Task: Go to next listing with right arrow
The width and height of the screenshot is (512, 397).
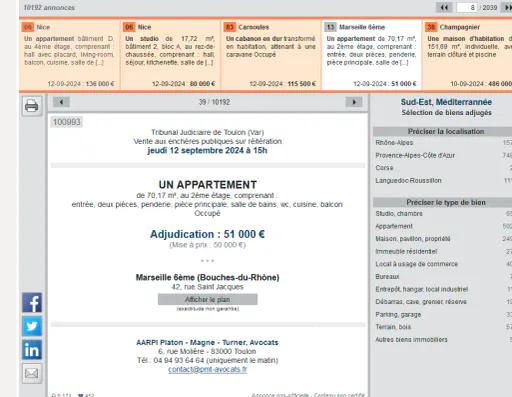Action: (354, 102)
